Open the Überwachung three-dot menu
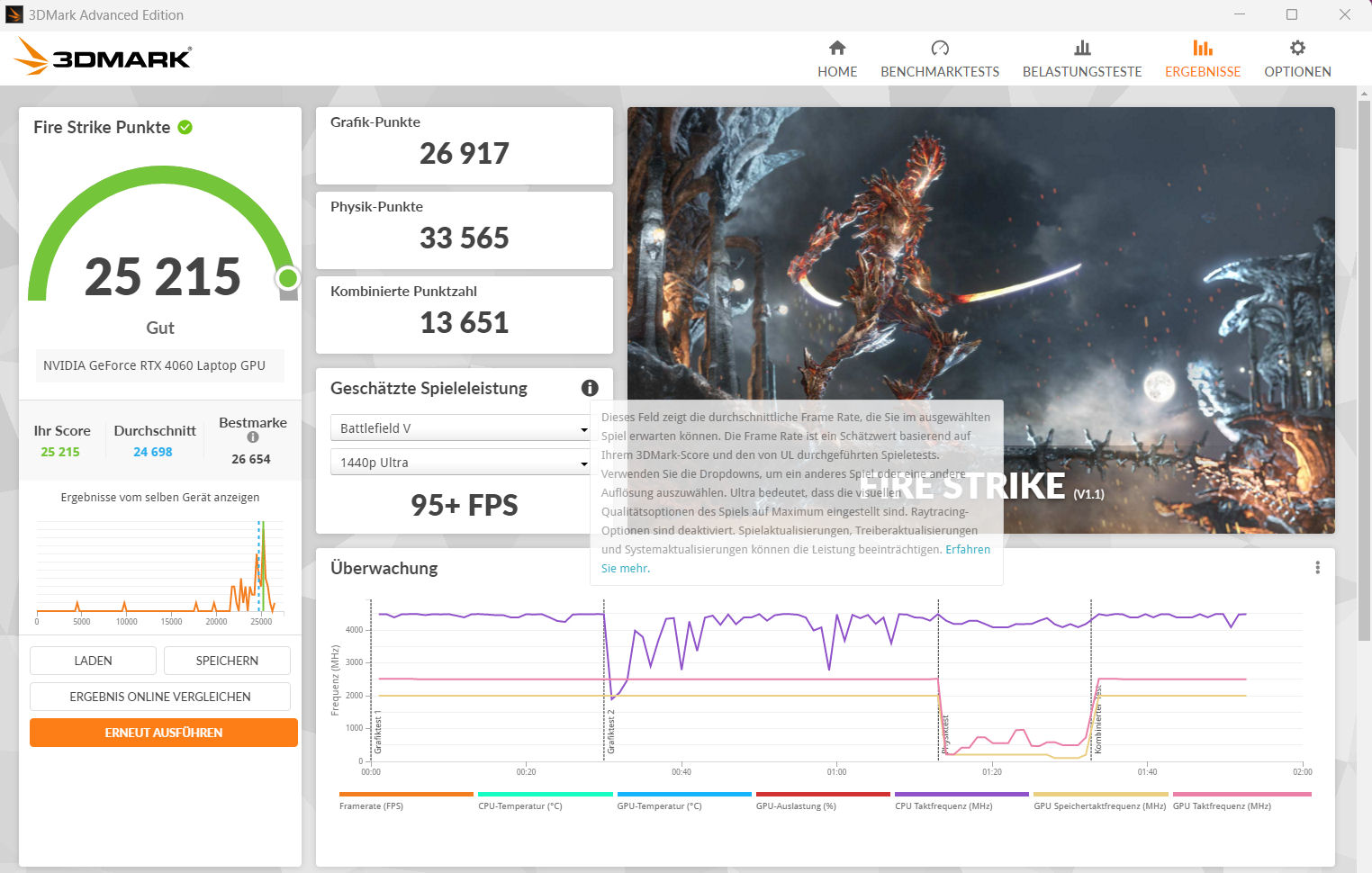 [x=1317, y=568]
